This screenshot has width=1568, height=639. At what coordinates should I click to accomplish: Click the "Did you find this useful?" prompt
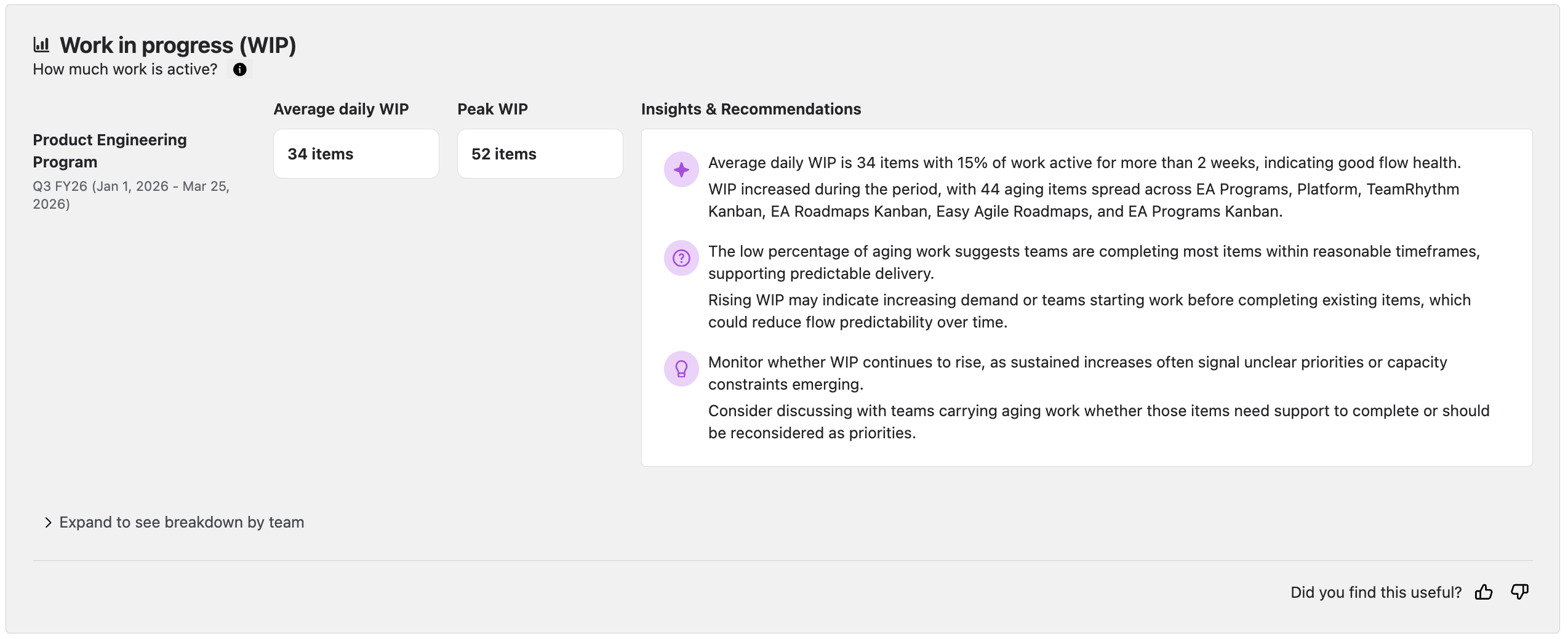tap(1375, 592)
